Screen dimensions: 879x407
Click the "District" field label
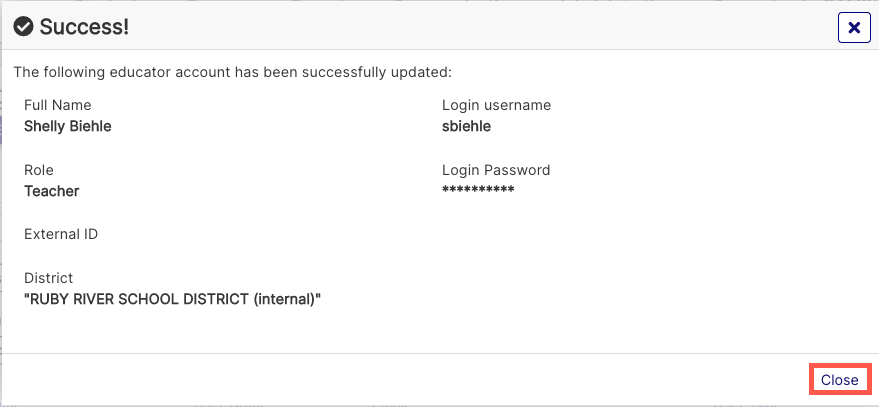pyautogui.click(x=49, y=278)
